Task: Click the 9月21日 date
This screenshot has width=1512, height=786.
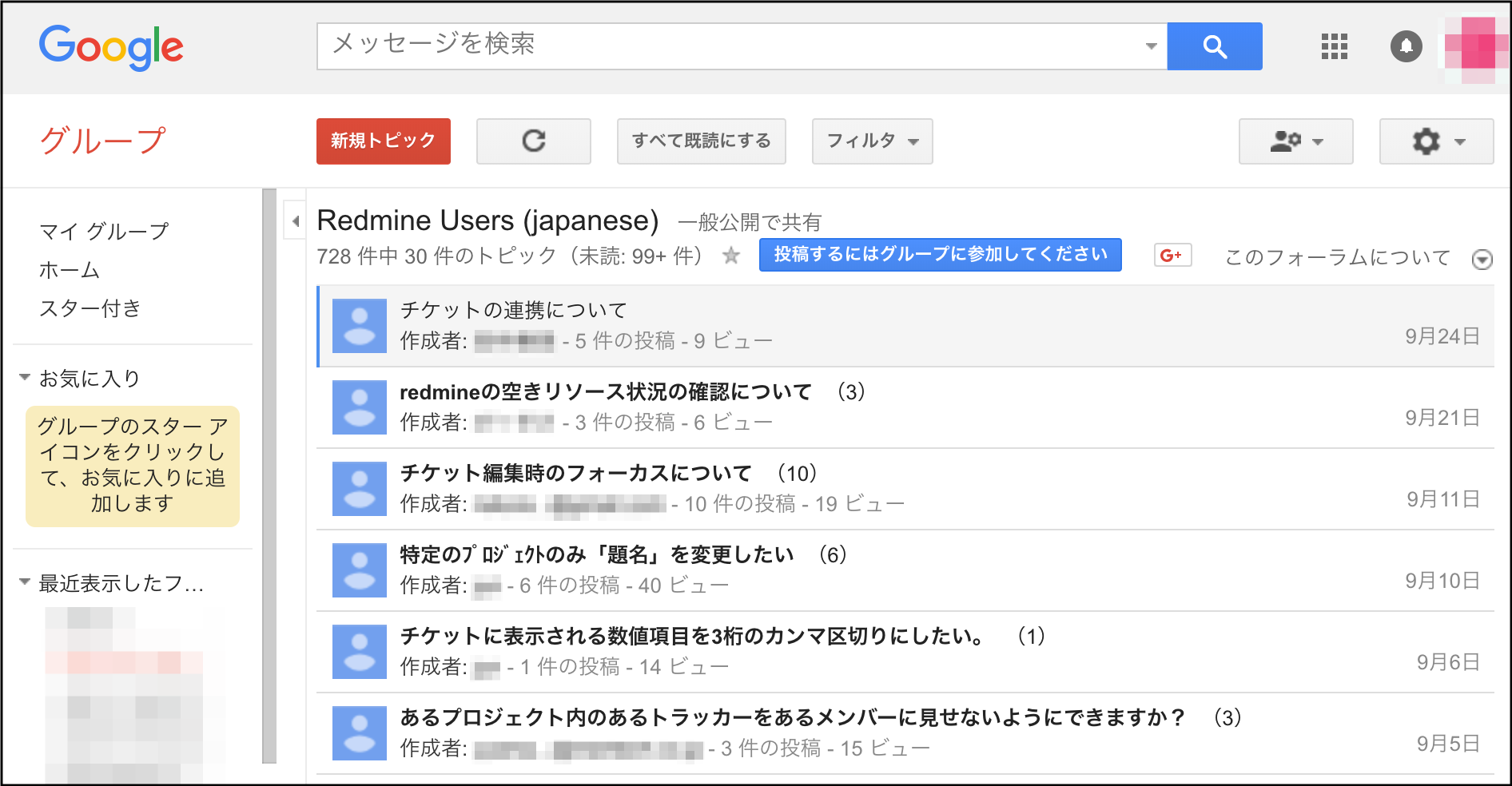Action: pos(1442,418)
